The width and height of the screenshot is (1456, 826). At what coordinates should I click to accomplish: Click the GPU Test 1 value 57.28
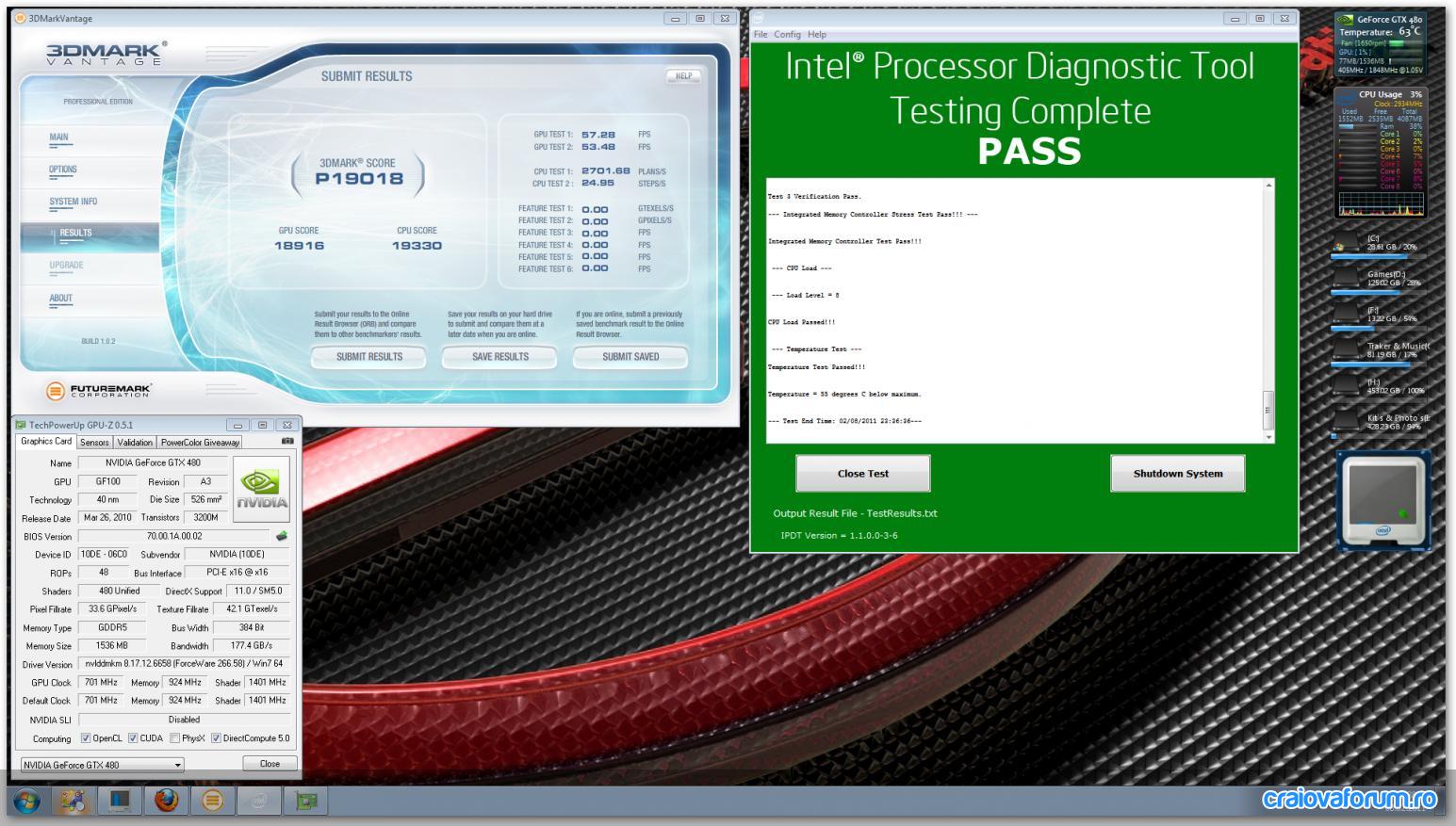click(597, 135)
